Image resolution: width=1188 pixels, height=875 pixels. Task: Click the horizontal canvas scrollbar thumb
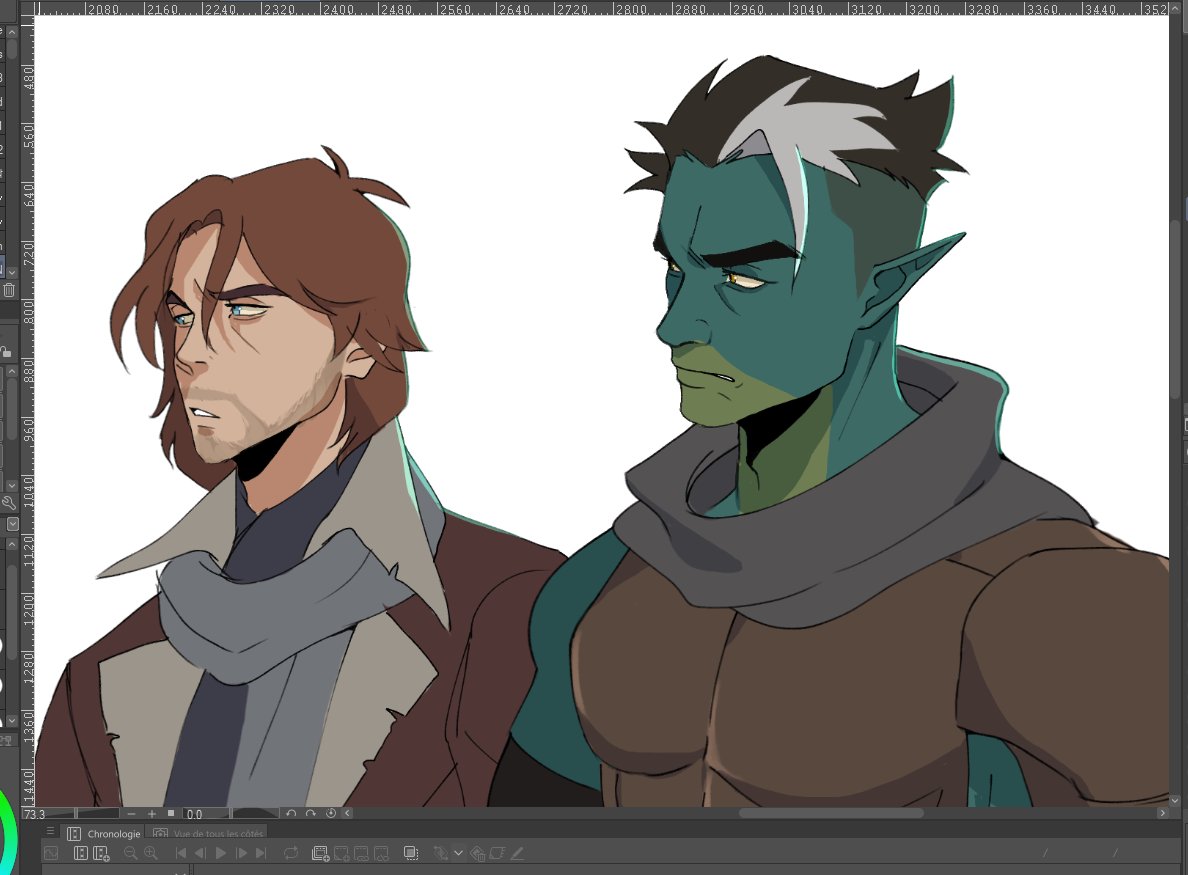point(831,813)
